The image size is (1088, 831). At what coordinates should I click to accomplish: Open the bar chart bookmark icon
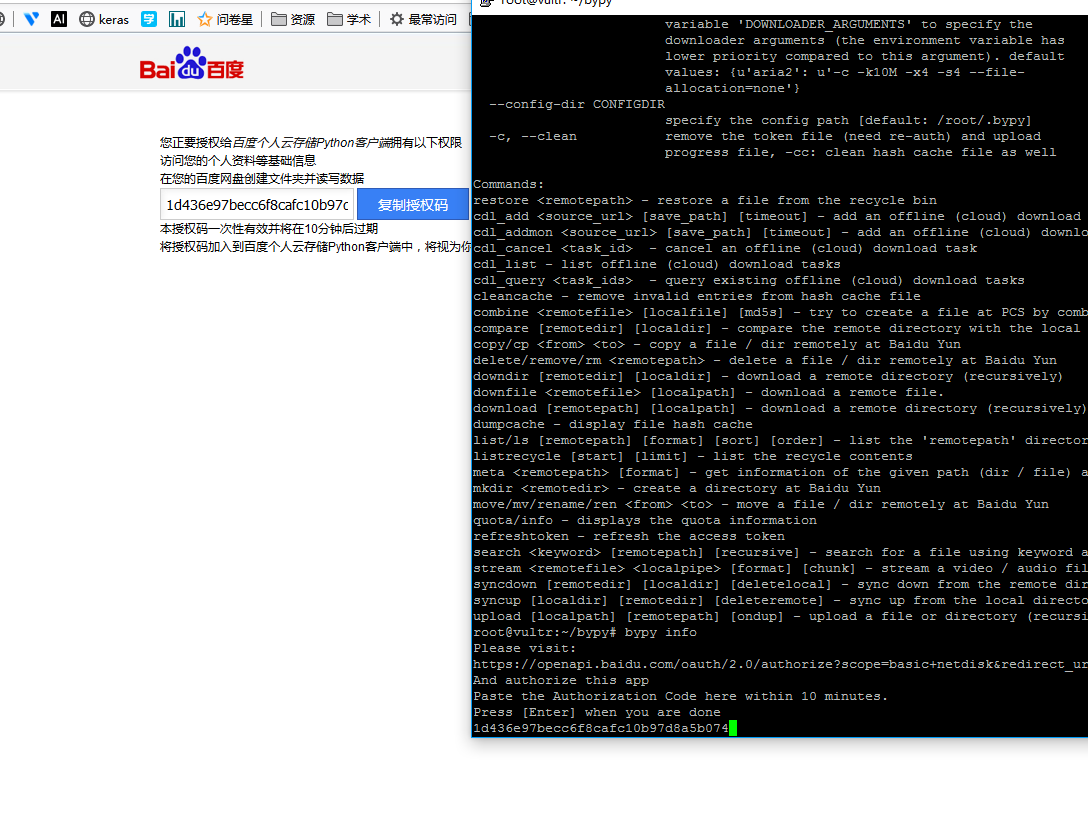pos(177,19)
